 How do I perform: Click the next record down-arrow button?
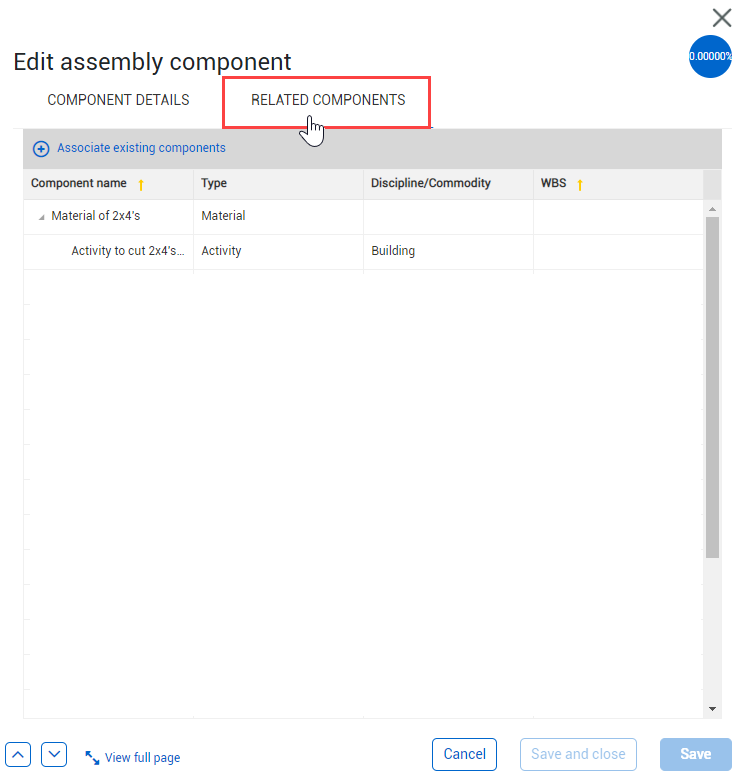click(x=54, y=754)
